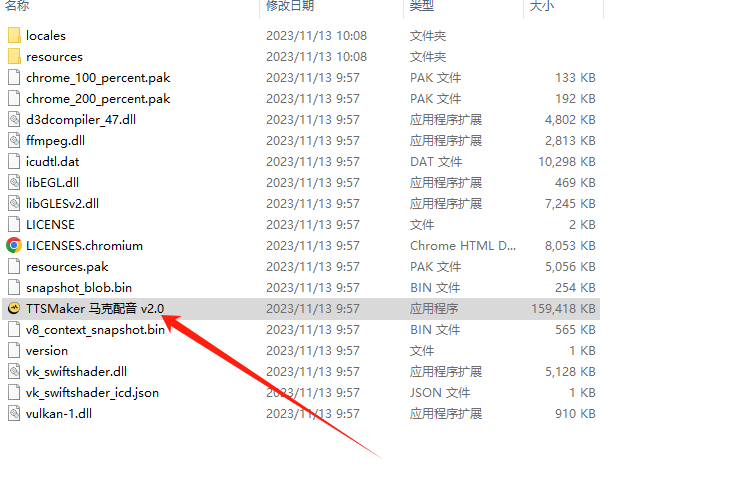Click the vulkan-1.dll file icon
729x501 pixels.
[14, 413]
